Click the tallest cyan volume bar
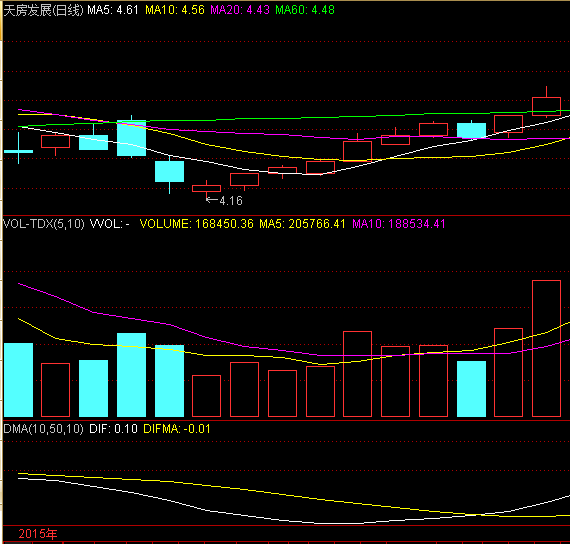Viewport: 570px width, 544px height. [x=132, y=375]
